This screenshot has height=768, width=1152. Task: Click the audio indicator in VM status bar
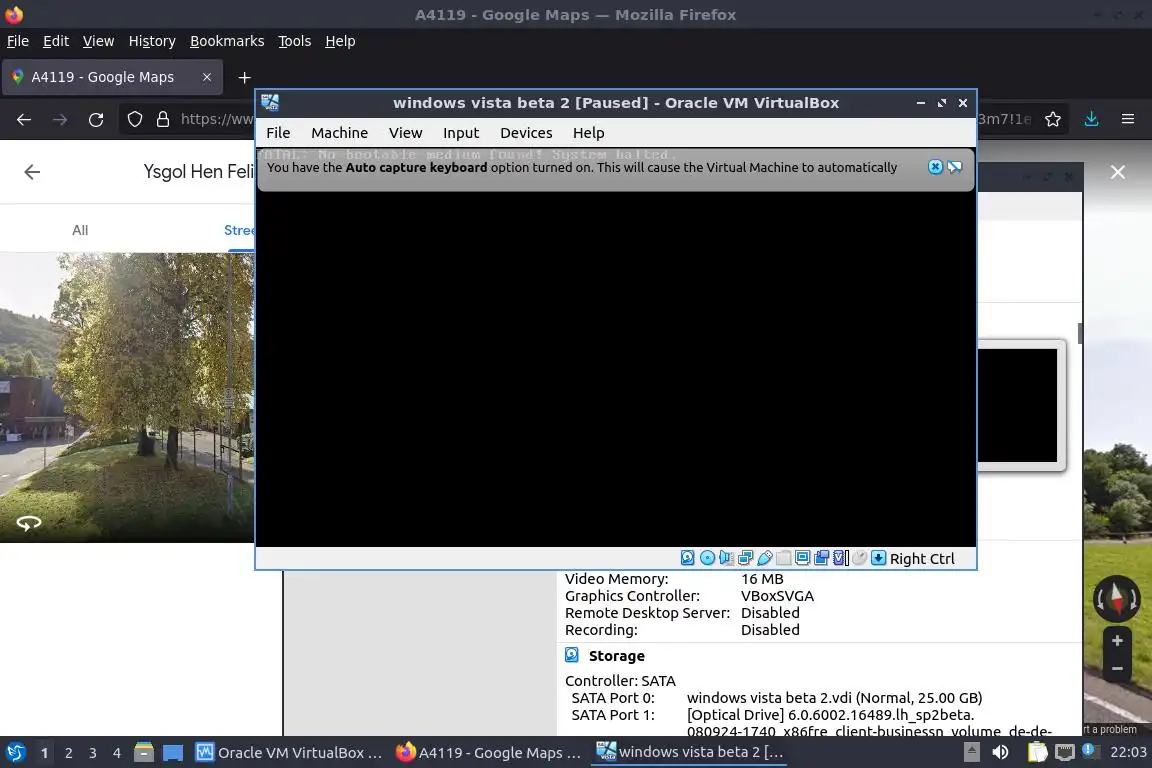click(x=726, y=558)
